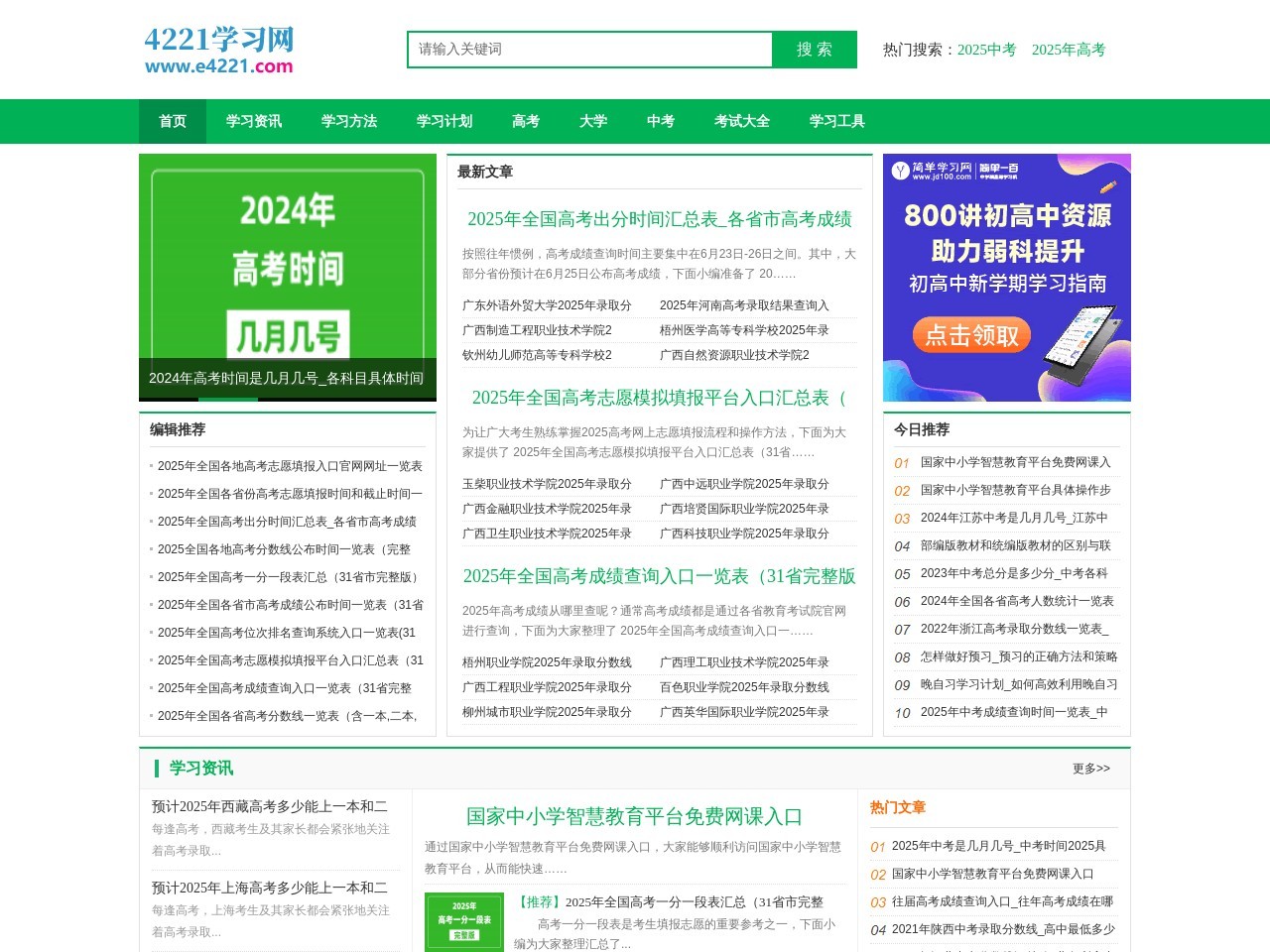
Task: Open the carousel article 2024年高考时间是几月几号
Action: tap(285, 378)
